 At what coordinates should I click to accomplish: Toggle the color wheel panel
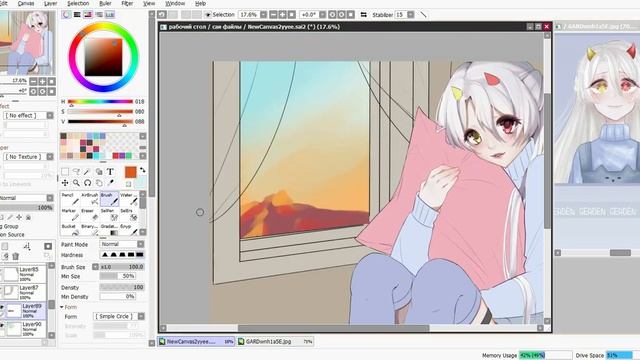pyautogui.click(x=66, y=15)
